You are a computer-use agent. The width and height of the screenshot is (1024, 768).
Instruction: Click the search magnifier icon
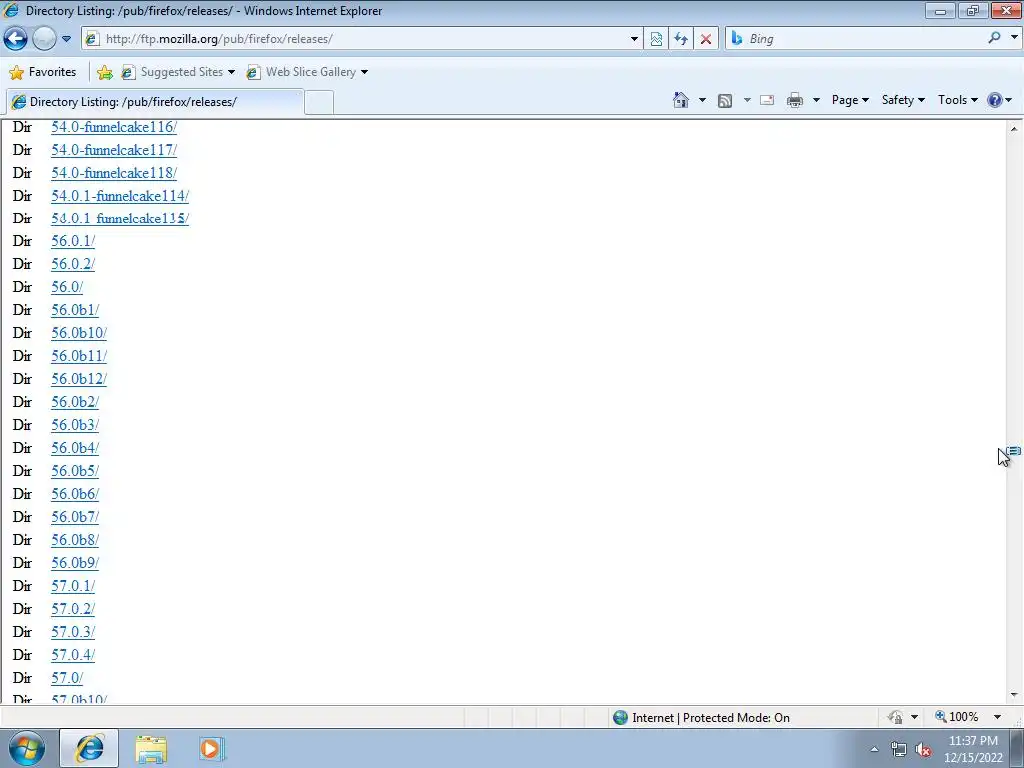coord(994,39)
